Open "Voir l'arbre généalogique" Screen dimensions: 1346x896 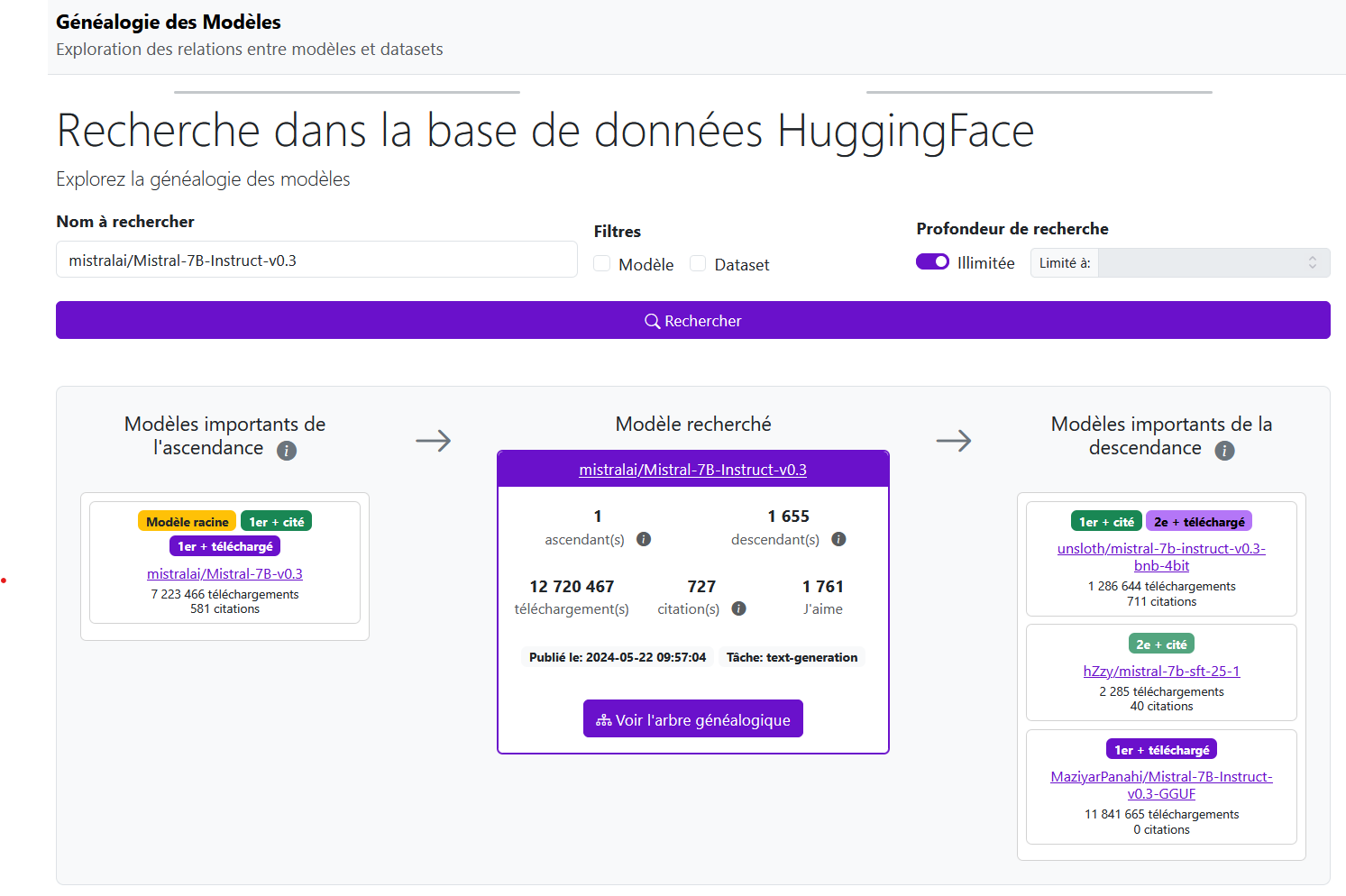pos(692,718)
